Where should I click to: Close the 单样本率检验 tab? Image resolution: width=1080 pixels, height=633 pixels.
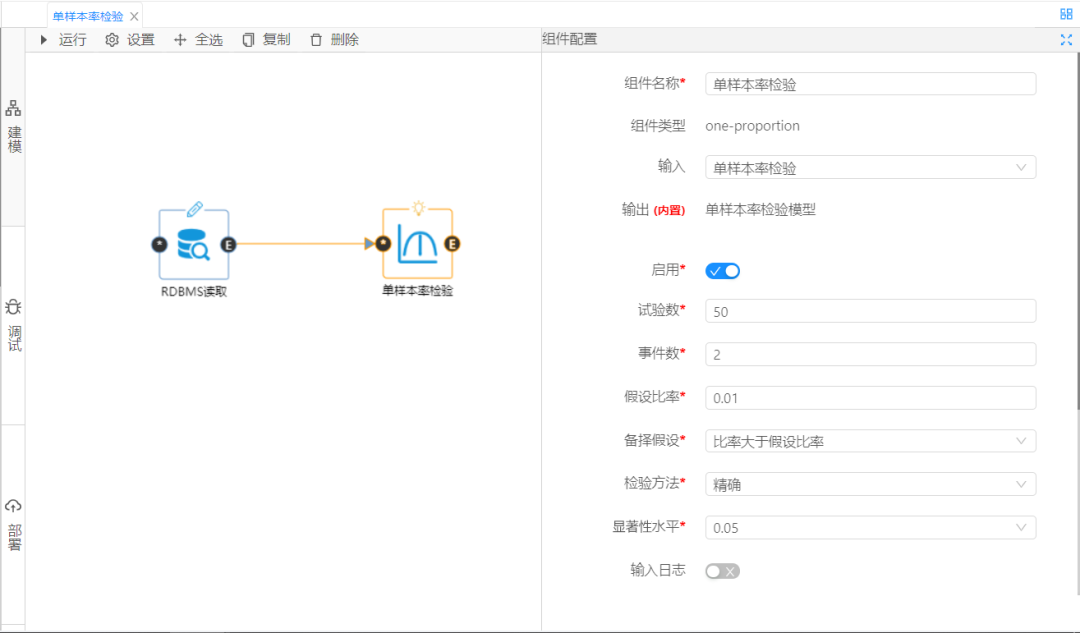[134, 16]
